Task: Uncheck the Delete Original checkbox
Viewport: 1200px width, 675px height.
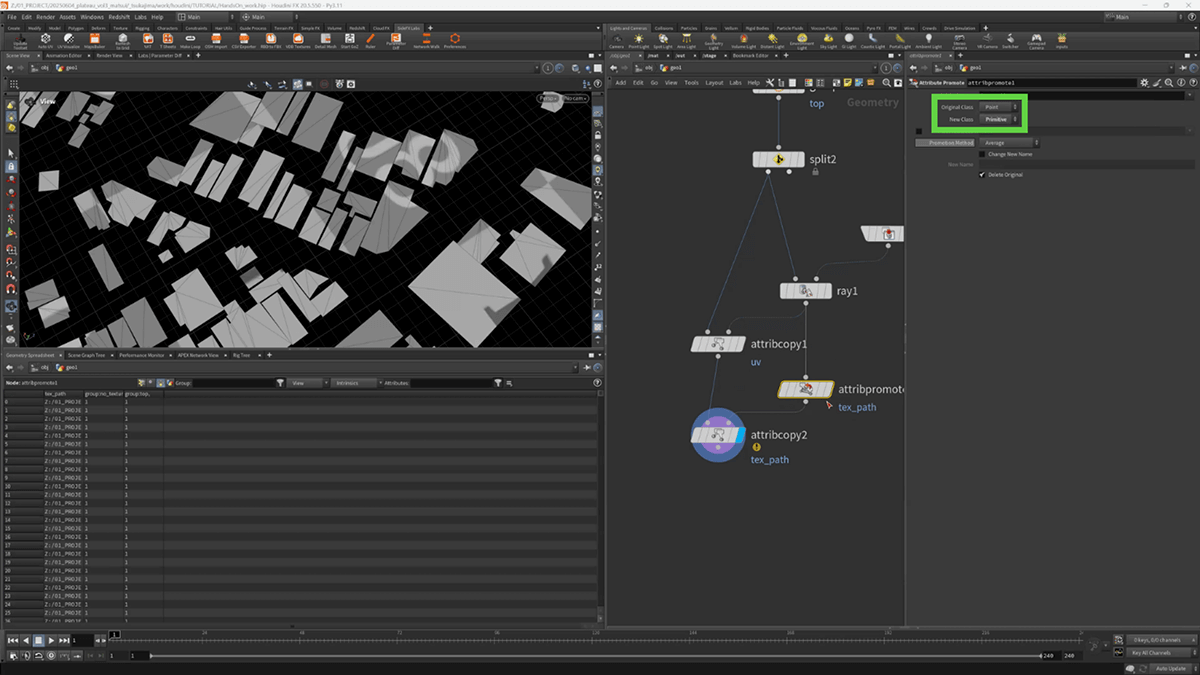Action: tap(982, 175)
